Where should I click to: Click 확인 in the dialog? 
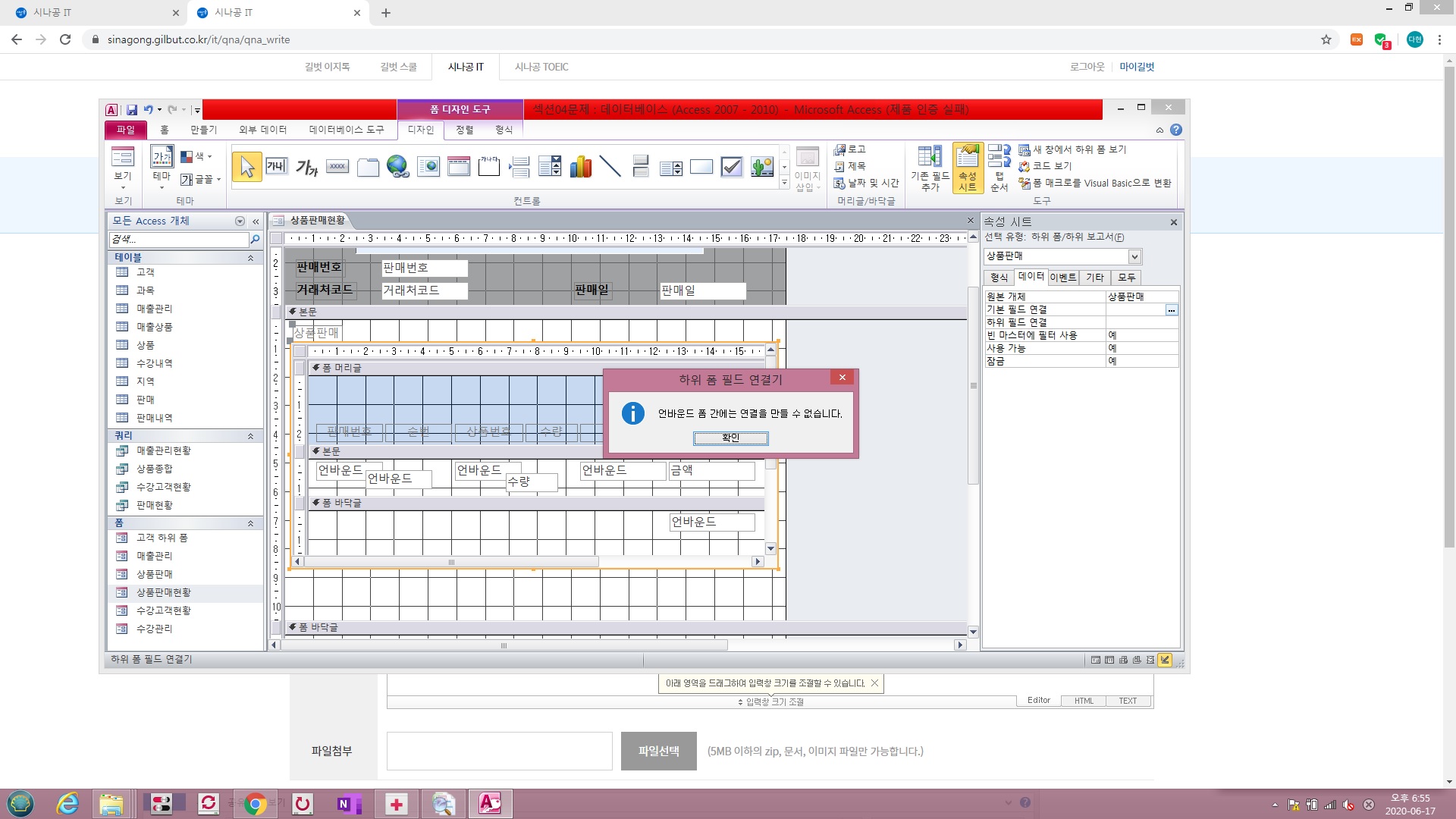coord(730,438)
